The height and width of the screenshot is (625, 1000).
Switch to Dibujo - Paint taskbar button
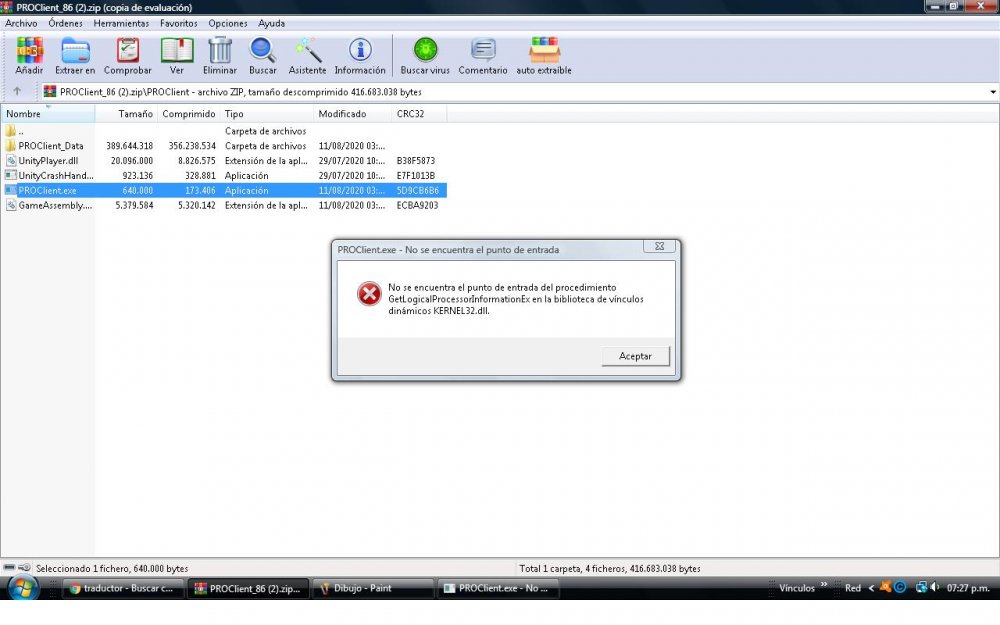coord(372,588)
